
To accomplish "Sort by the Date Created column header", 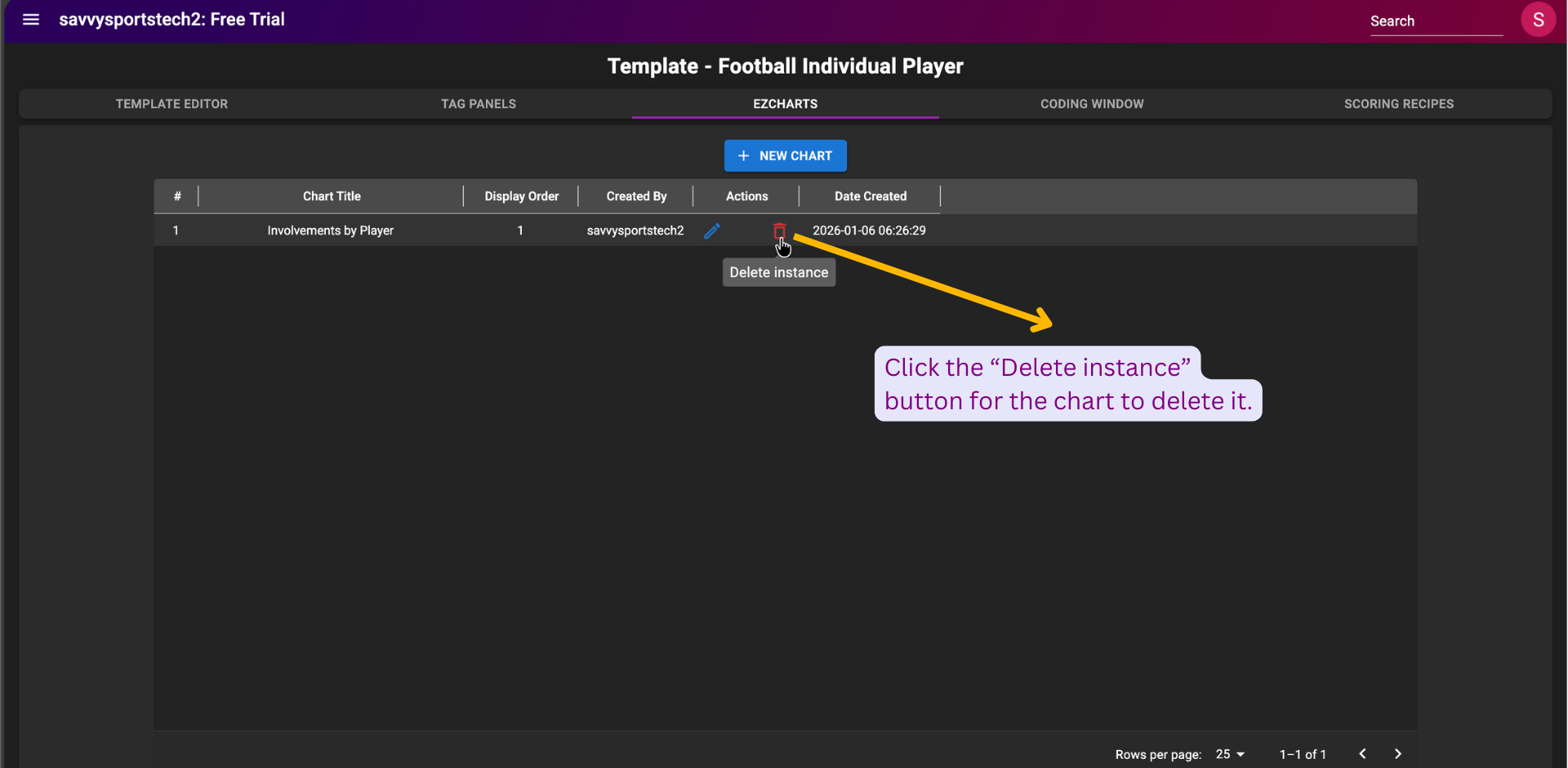I will (870, 196).
